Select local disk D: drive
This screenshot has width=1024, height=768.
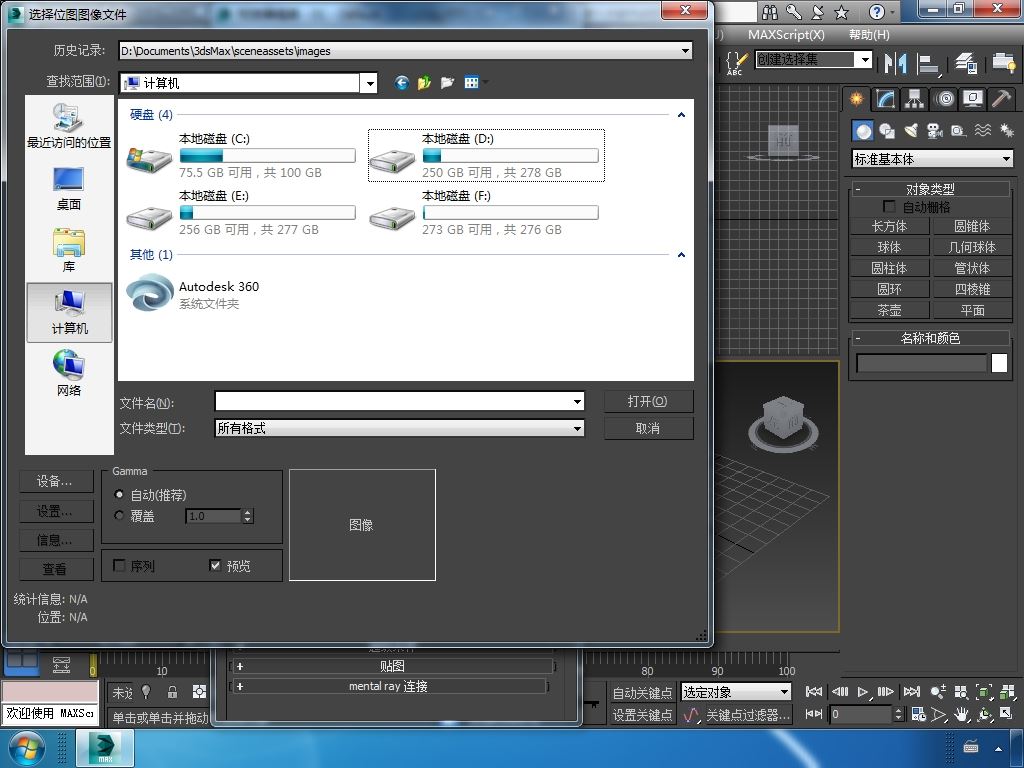click(486, 155)
